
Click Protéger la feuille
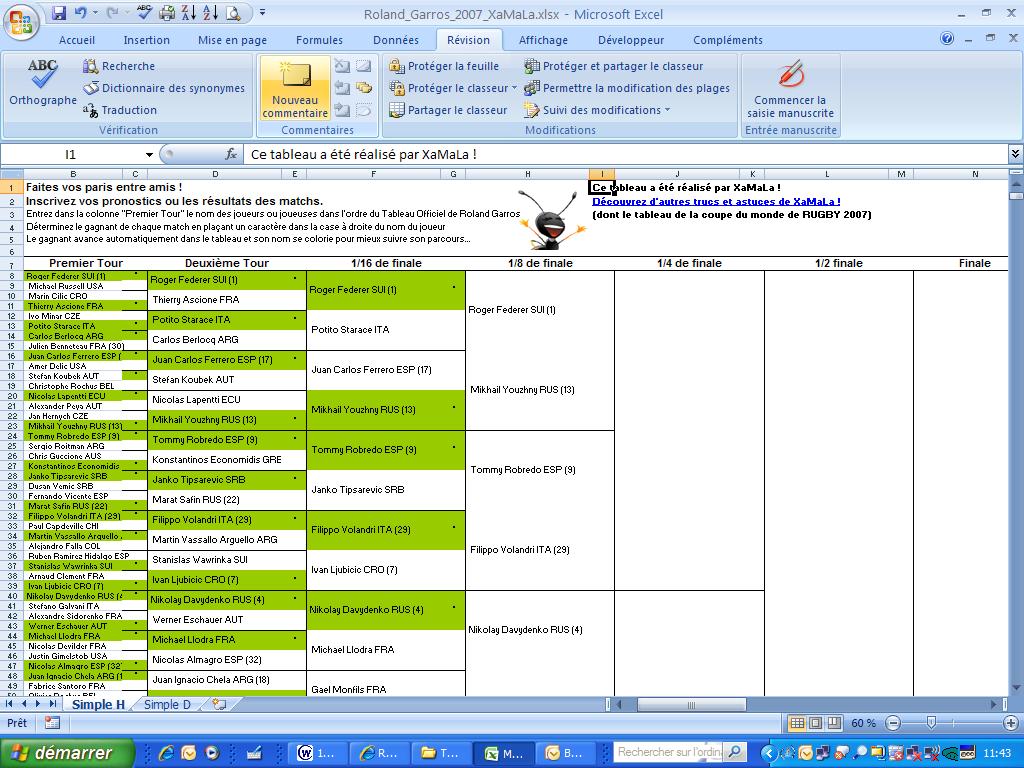[444, 66]
